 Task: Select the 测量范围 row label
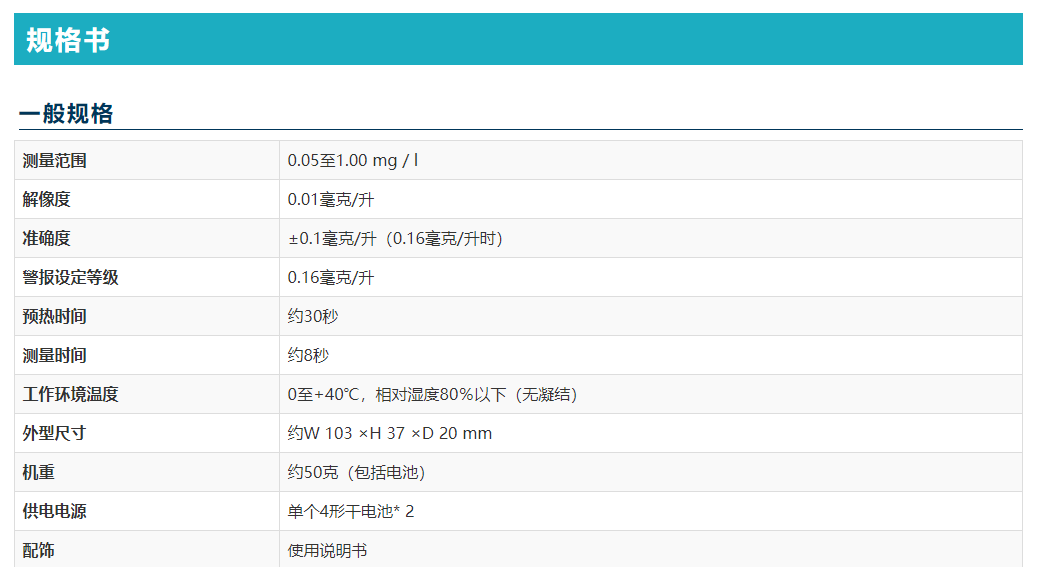pyautogui.click(x=55, y=161)
